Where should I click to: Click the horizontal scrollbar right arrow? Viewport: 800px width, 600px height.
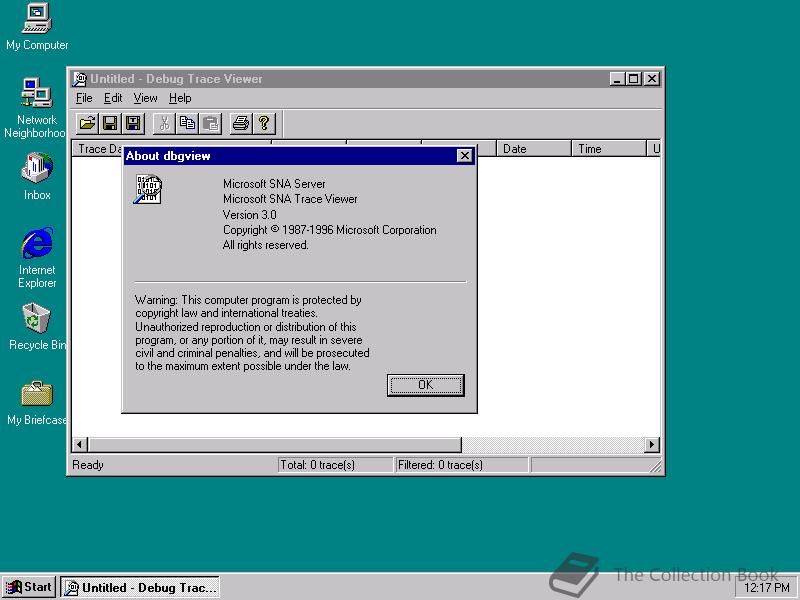tap(652, 444)
